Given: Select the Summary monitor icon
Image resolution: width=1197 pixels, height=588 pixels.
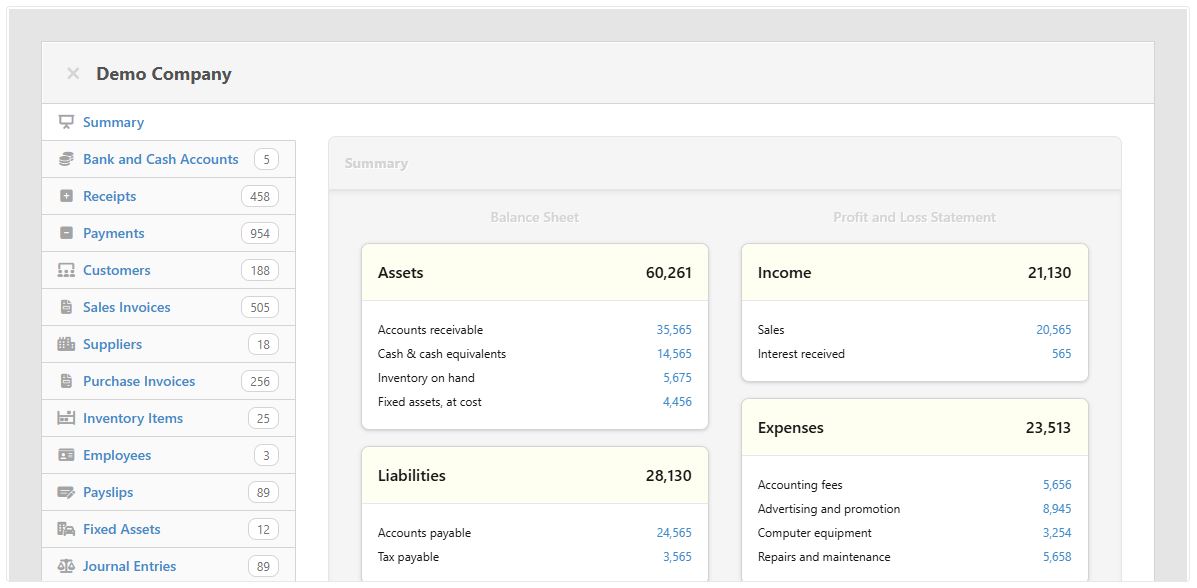Looking at the screenshot, I should [67, 122].
